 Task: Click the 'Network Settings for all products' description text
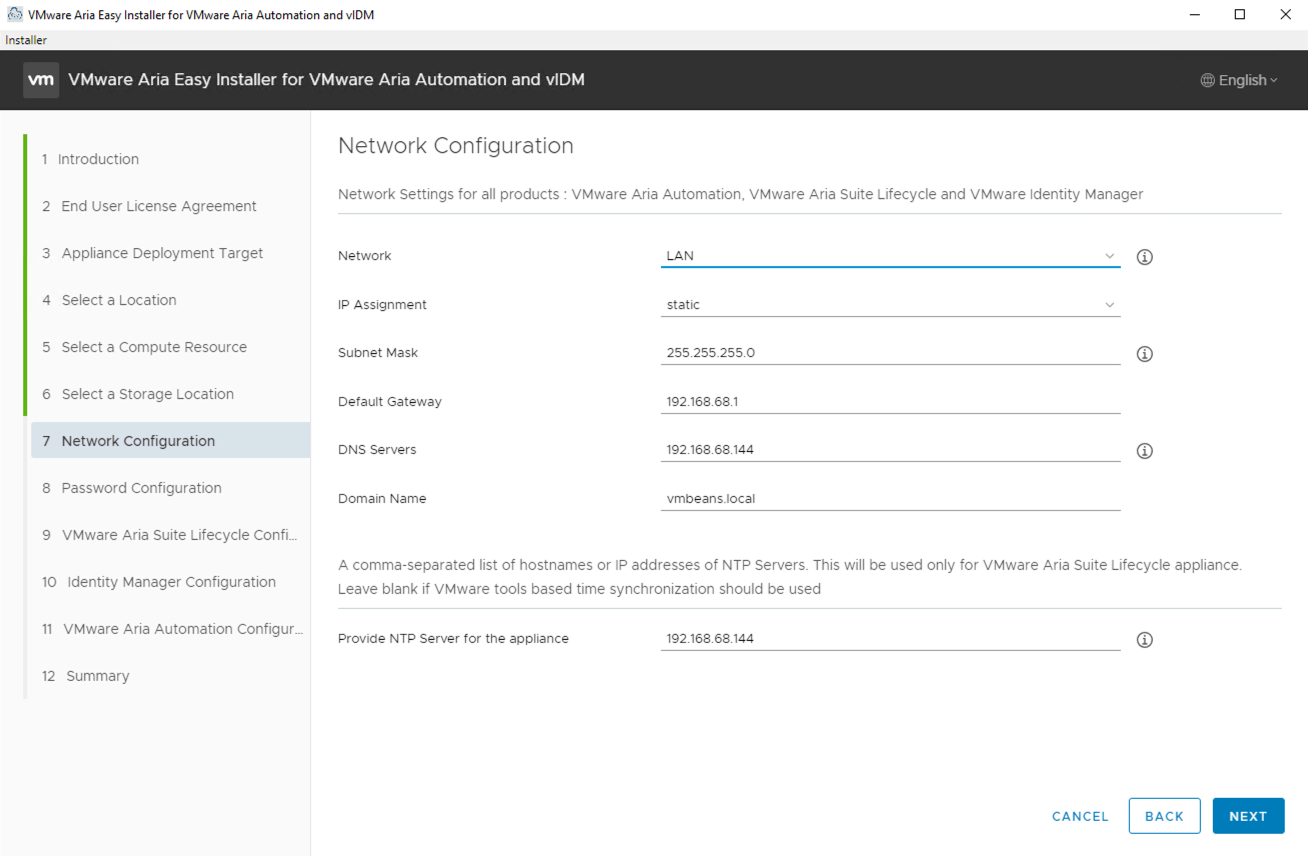[740, 194]
